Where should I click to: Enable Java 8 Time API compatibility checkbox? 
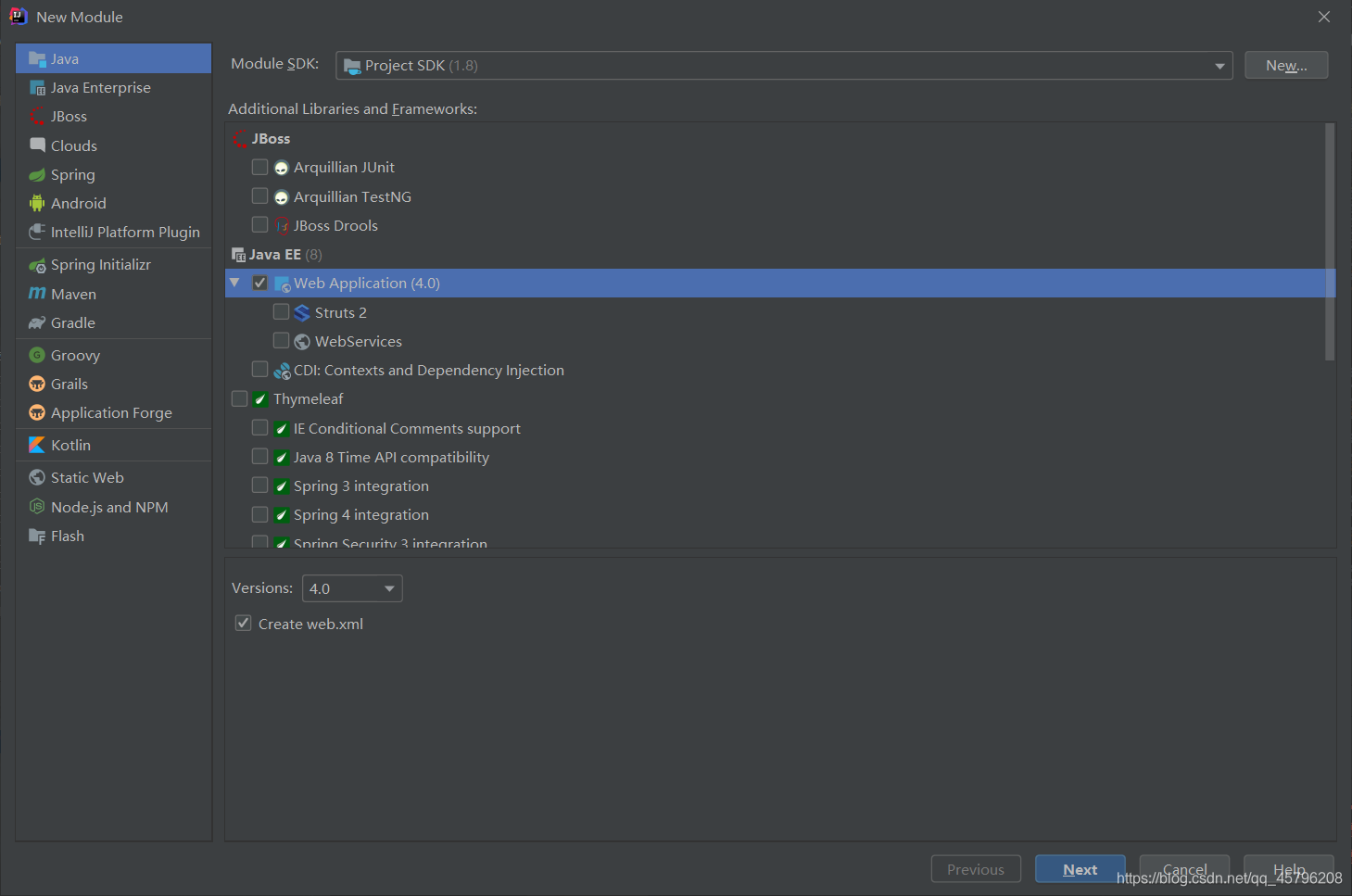click(x=260, y=457)
